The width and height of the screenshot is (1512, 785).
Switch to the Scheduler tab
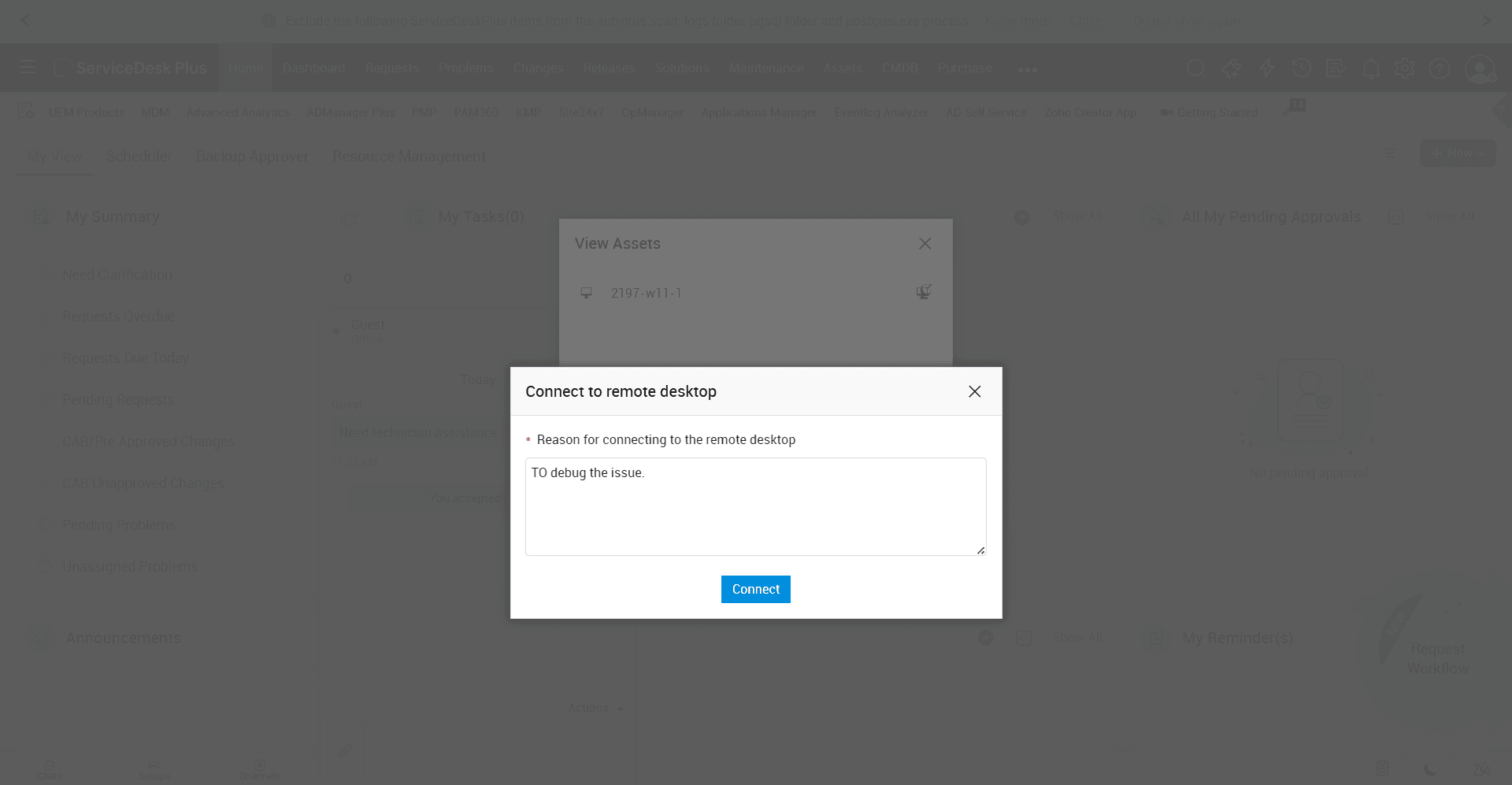(139, 157)
